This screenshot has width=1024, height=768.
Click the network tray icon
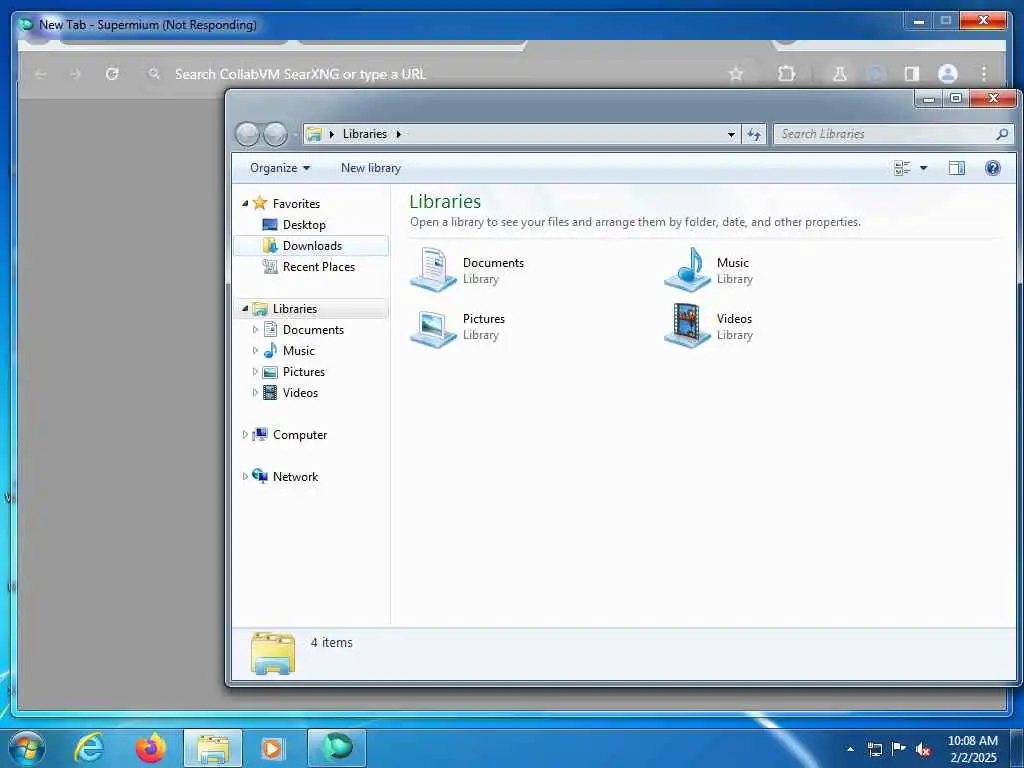pyautogui.click(x=874, y=749)
